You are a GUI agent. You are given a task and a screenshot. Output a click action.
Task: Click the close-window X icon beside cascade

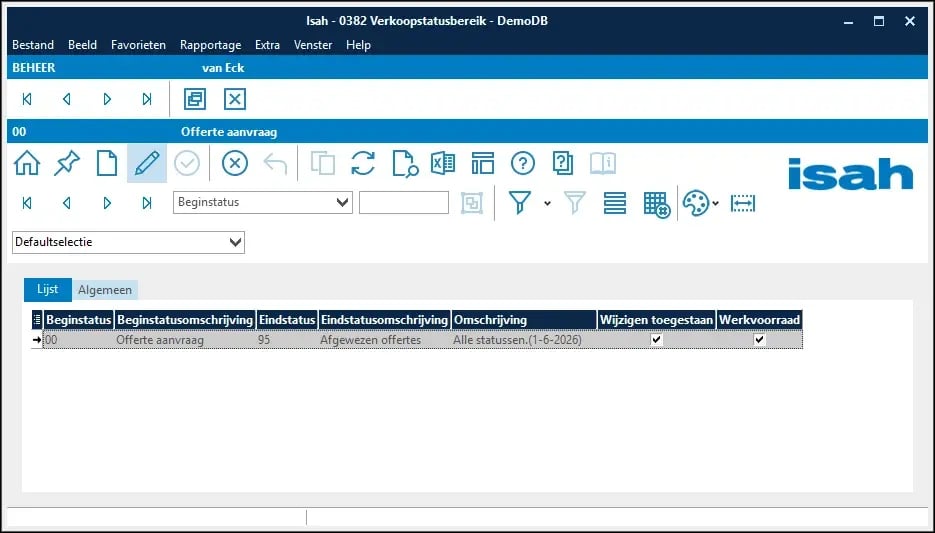point(235,99)
